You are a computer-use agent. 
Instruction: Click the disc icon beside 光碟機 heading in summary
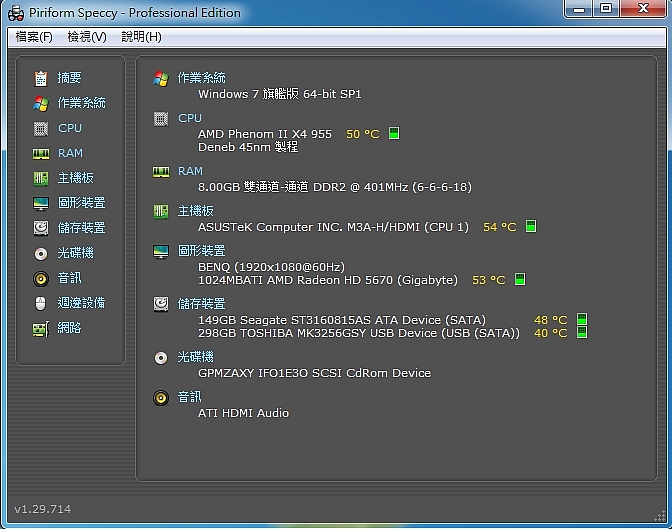[161, 358]
